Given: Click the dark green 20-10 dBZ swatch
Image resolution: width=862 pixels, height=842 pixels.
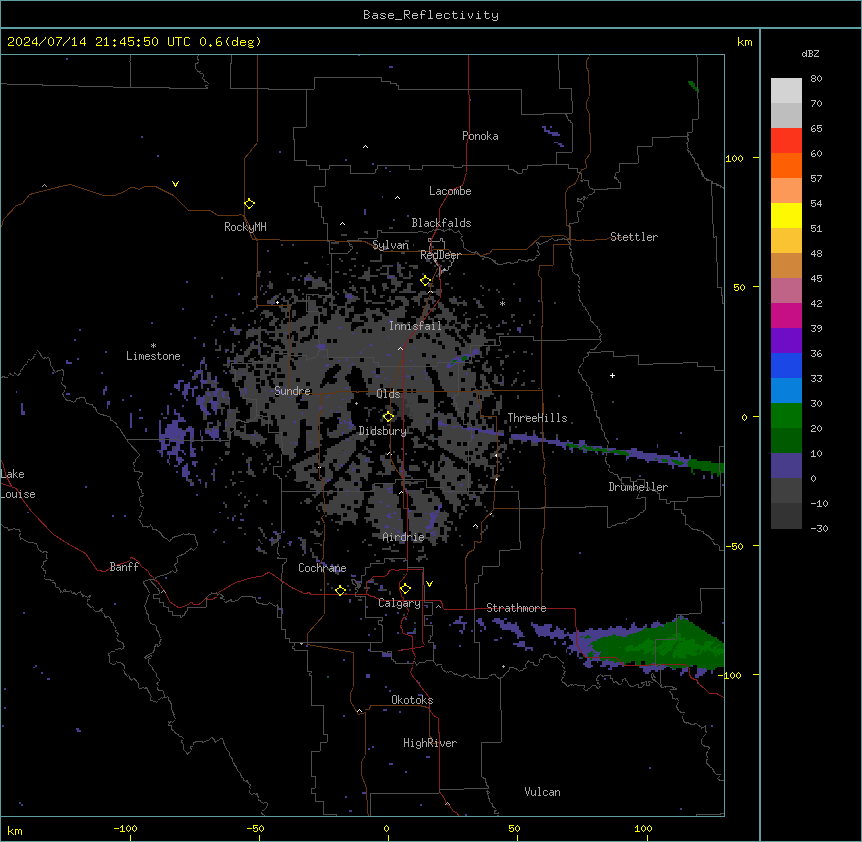Looking at the screenshot, I should click(786, 441).
